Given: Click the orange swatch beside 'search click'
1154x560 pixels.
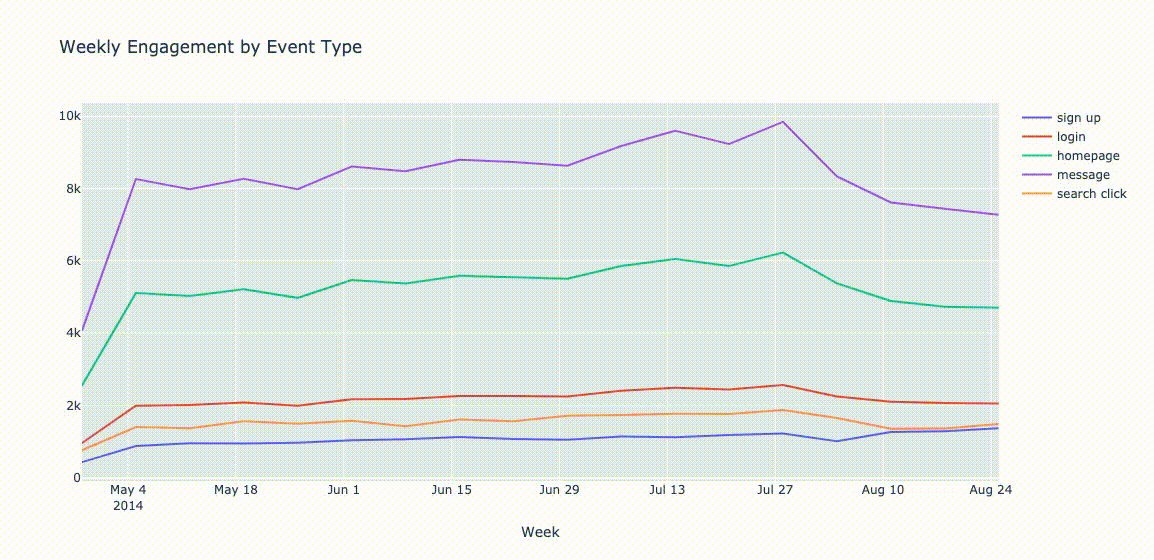Looking at the screenshot, I should [1038, 194].
